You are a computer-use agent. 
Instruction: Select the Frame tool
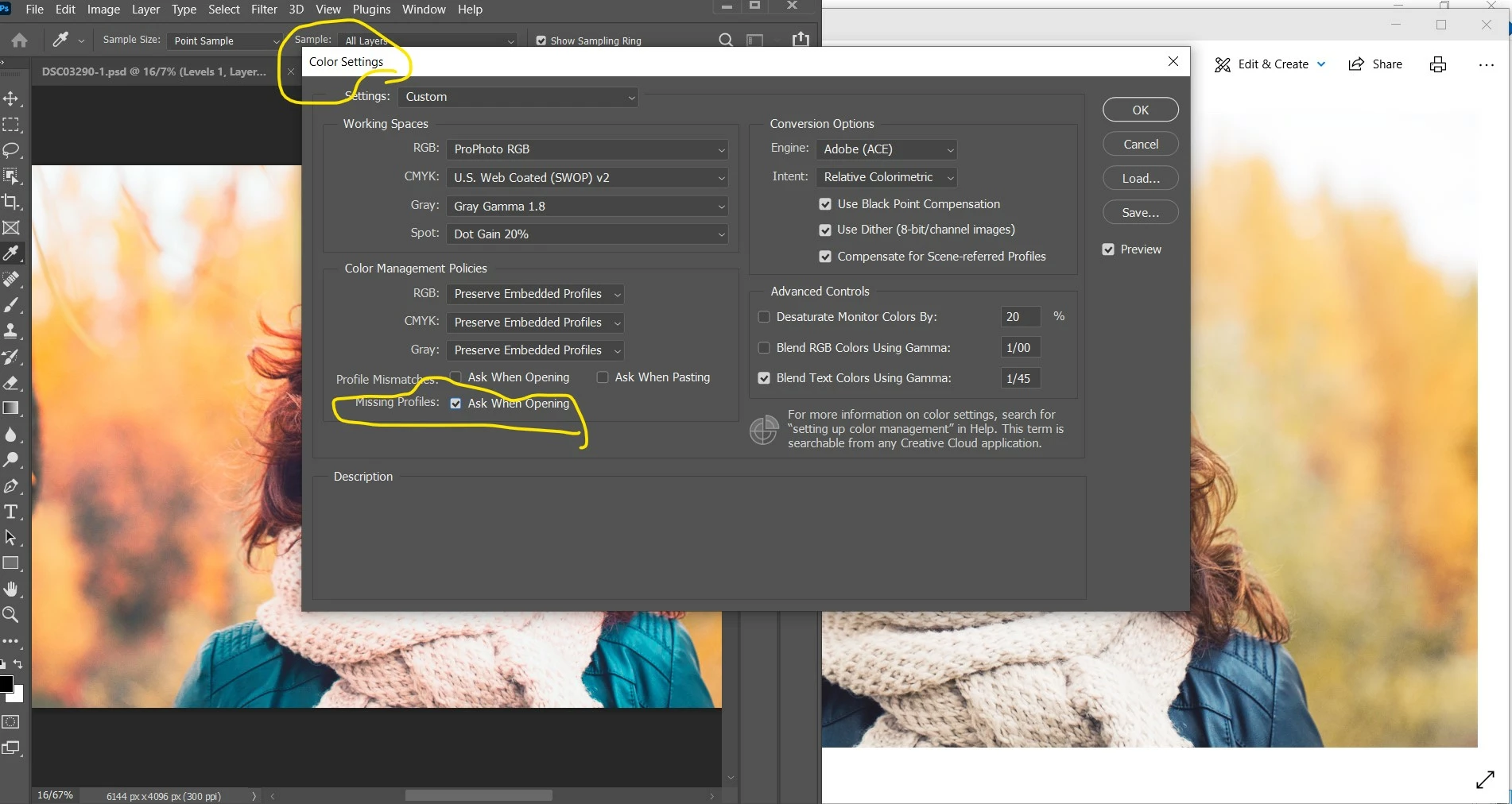click(11, 228)
